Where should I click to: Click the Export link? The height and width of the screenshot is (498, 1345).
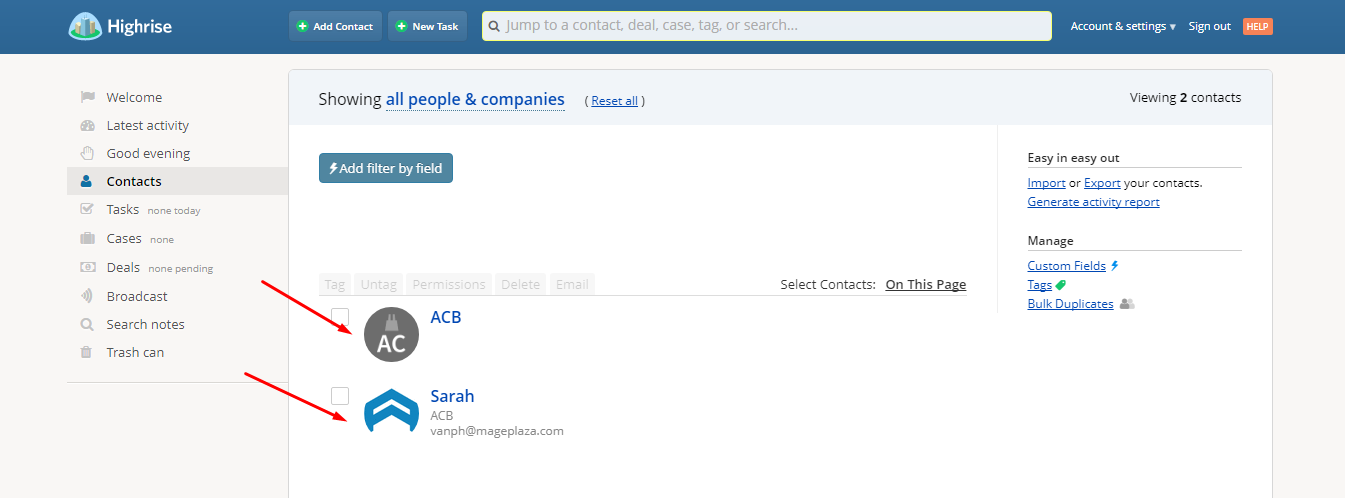coord(1102,183)
